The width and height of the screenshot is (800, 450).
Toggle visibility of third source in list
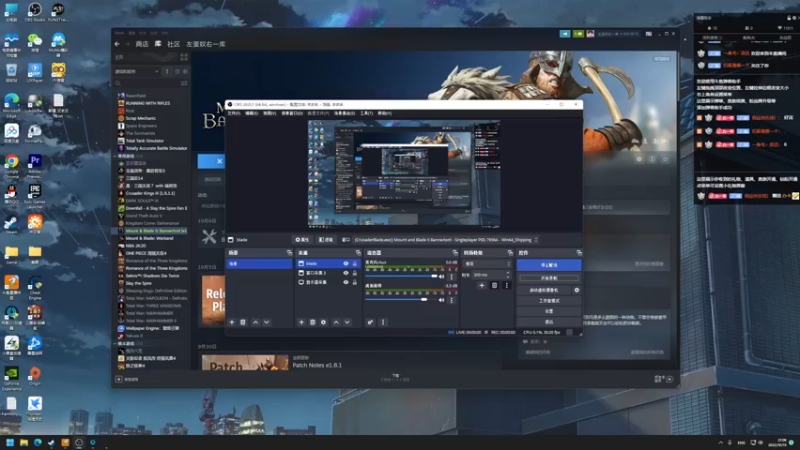[345, 282]
